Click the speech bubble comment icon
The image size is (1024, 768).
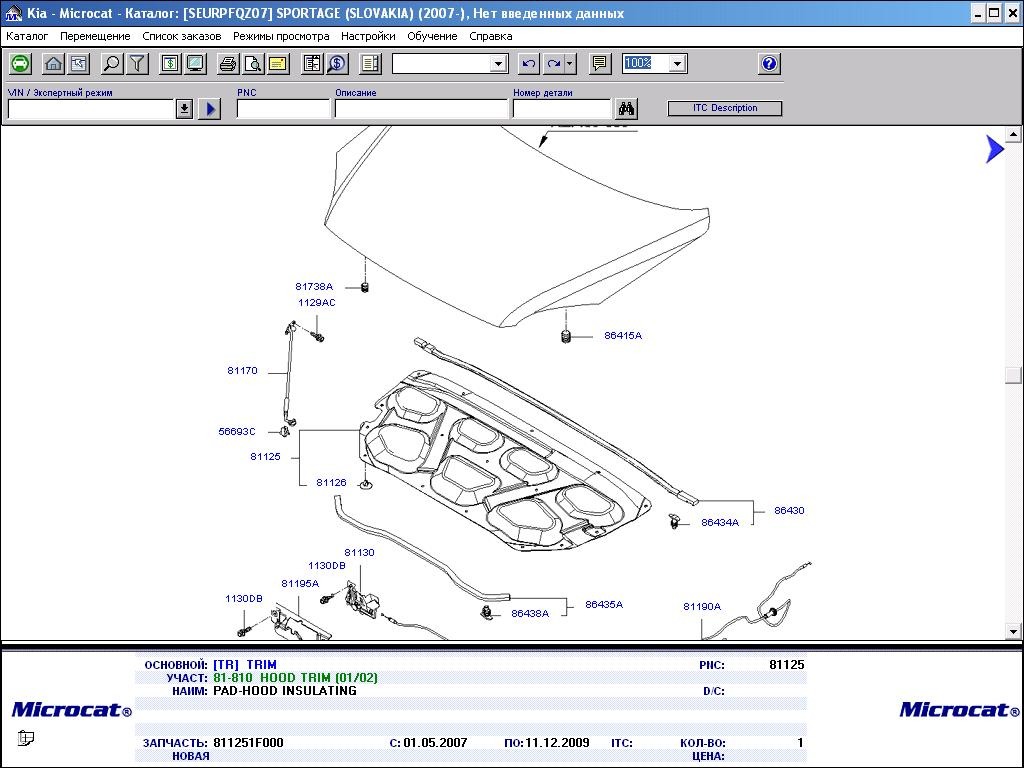pos(600,63)
